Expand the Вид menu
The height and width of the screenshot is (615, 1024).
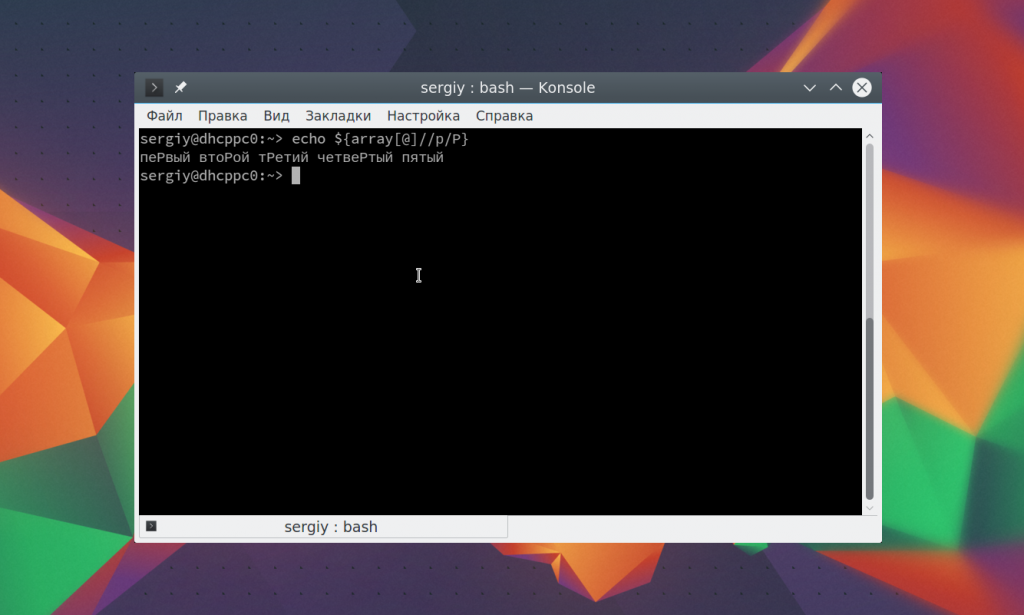click(276, 116)
